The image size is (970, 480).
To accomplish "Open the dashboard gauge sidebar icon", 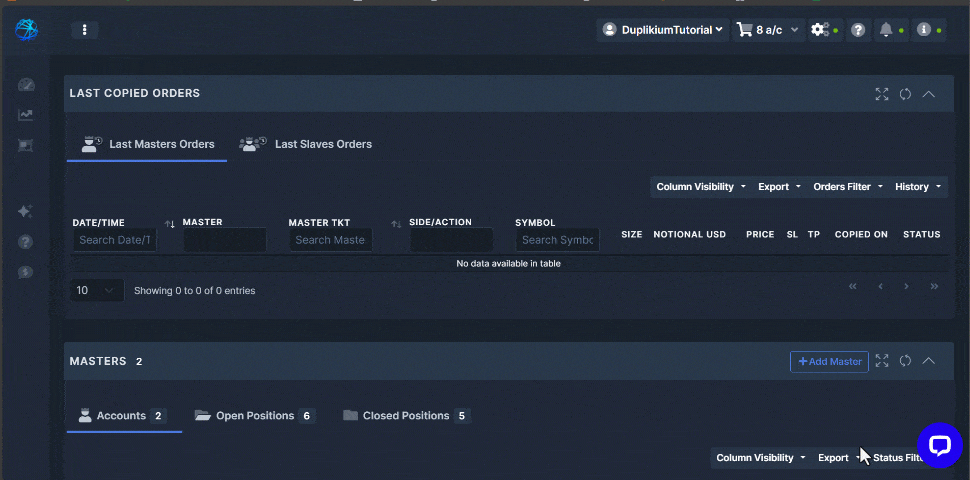I will click(x=26, y=85).
